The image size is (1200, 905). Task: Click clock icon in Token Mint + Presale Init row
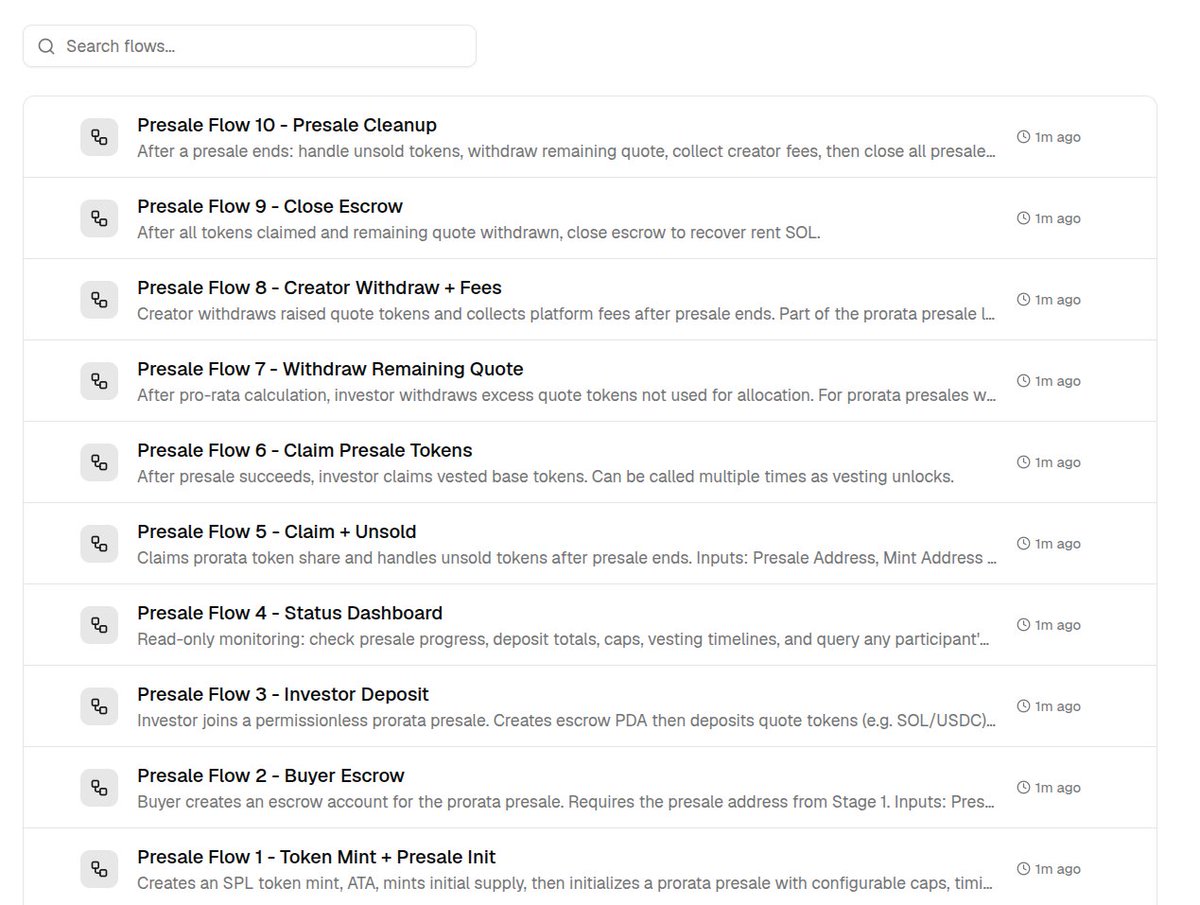(1023, 869)
